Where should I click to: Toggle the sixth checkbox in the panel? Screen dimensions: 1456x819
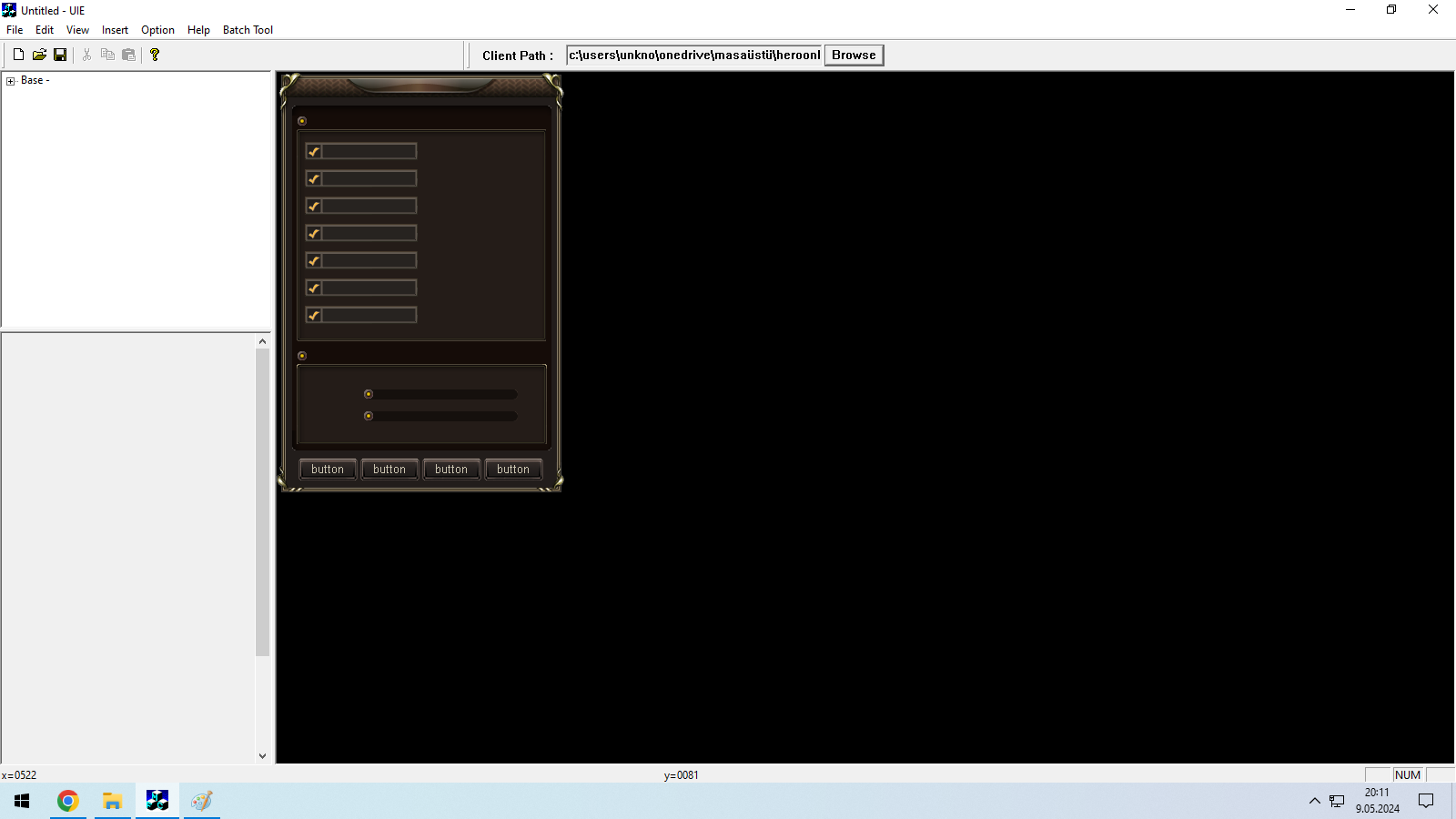coord(314,288)
